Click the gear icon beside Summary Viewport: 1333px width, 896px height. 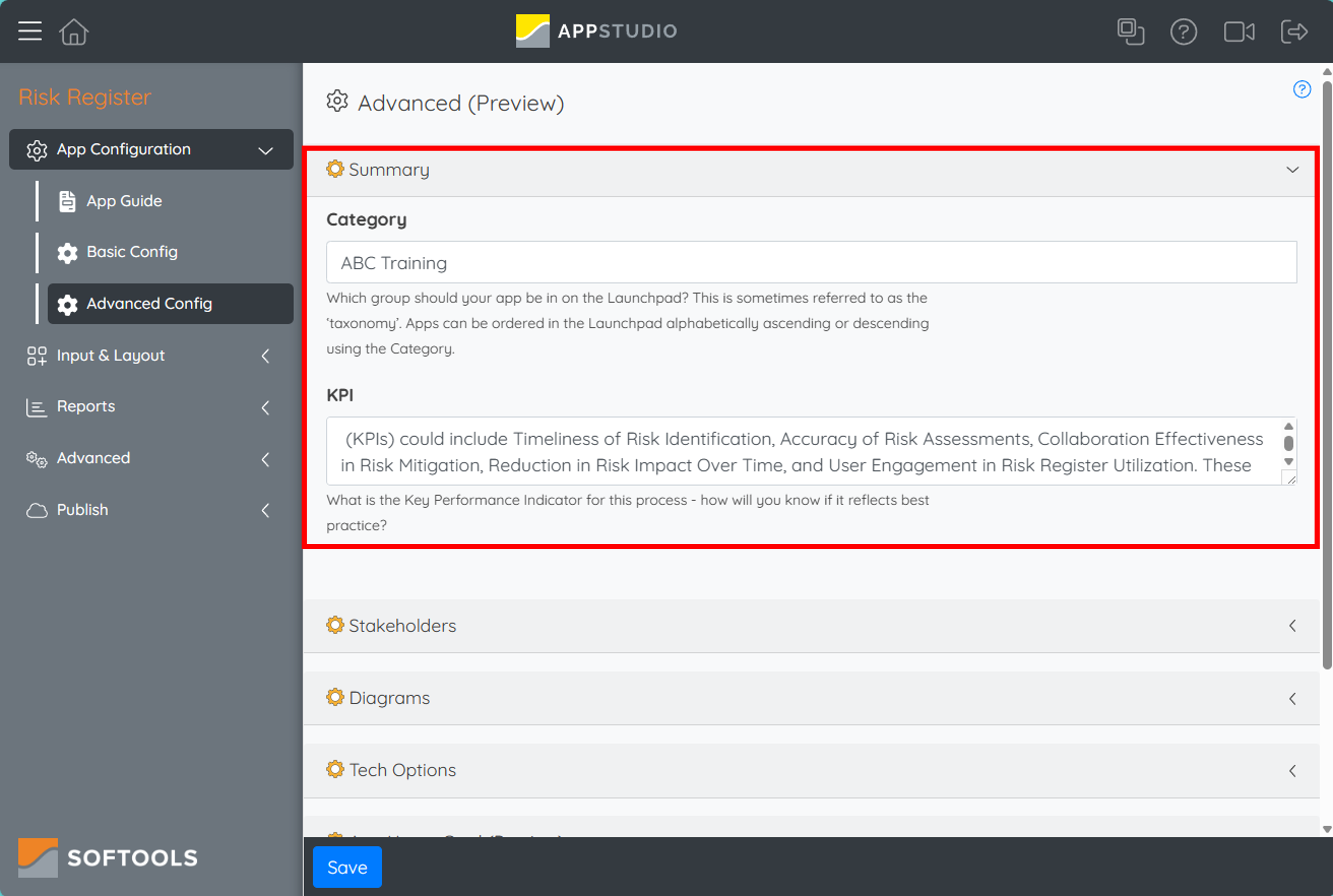tap(335, 169)
